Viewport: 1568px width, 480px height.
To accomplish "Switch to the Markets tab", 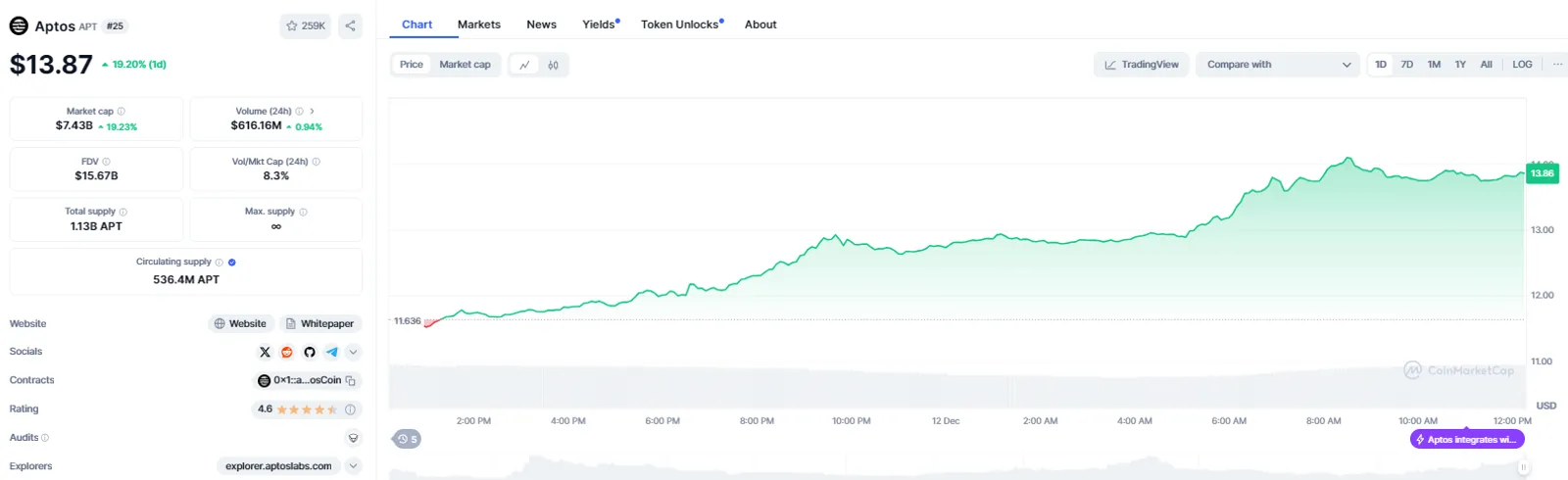I will pos(479,24).
